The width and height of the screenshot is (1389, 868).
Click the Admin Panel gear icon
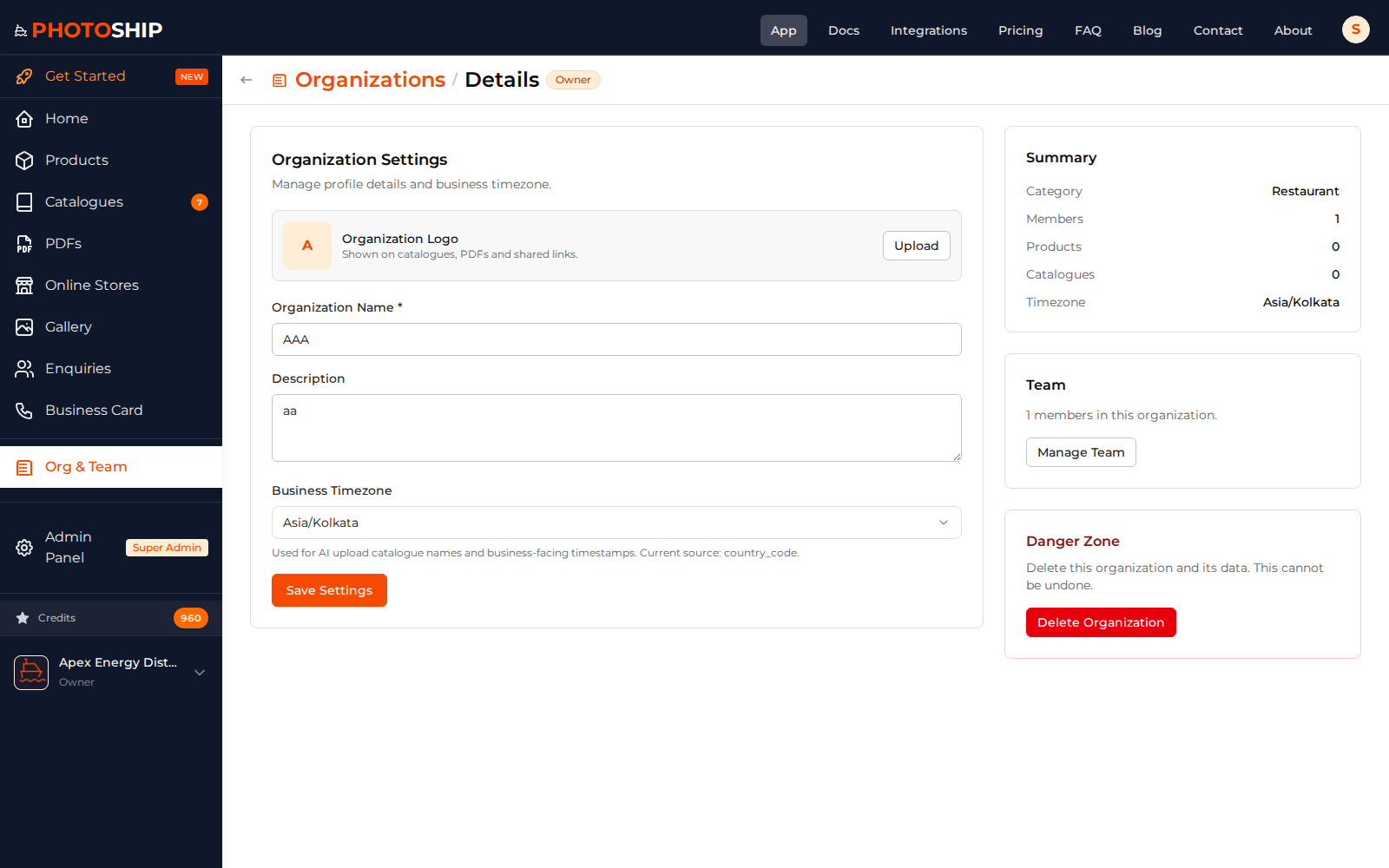tap(24, 548)
